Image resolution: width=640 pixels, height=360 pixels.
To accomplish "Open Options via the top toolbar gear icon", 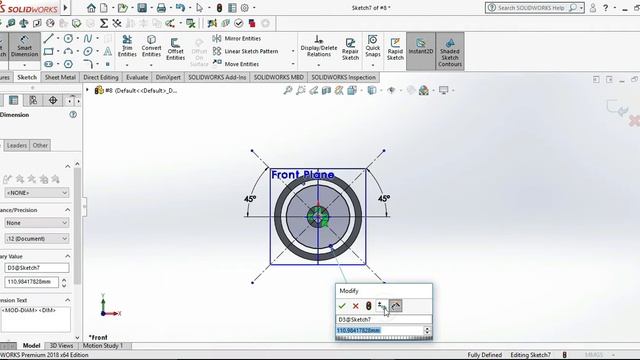I will [x=245, y=8].
